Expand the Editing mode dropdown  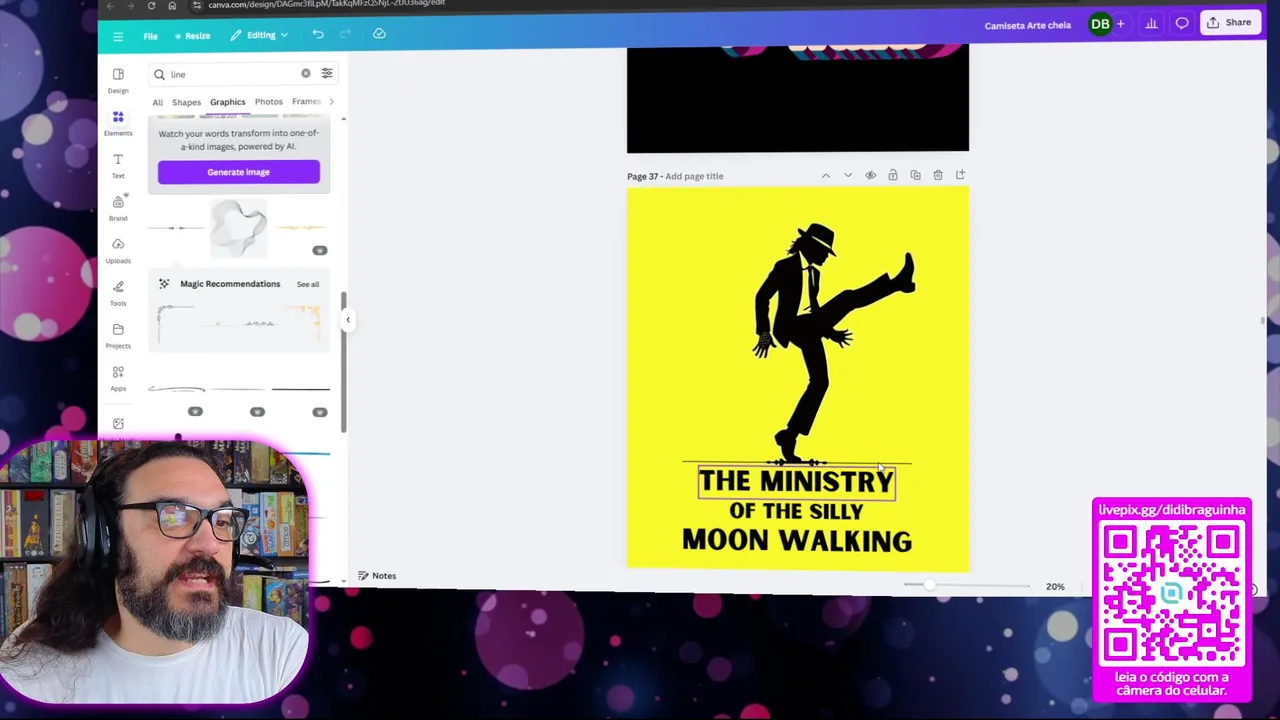coord(259,35)
